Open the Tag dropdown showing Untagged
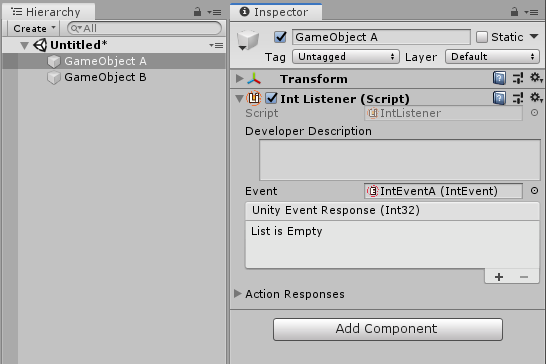The width and height of the screenshot is (546, 364). pos(345,56)
